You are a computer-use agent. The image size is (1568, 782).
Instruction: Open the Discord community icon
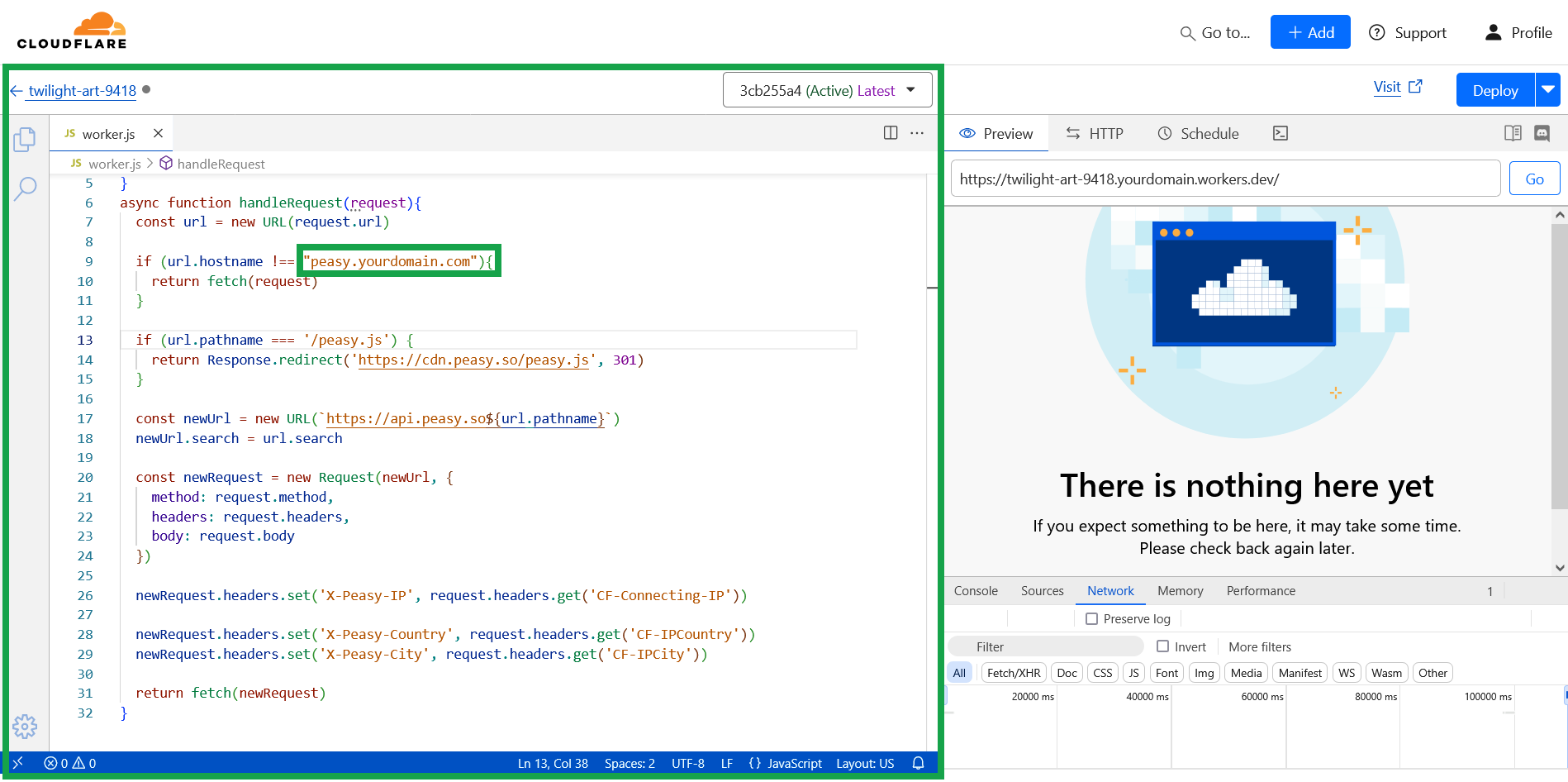1543,132
